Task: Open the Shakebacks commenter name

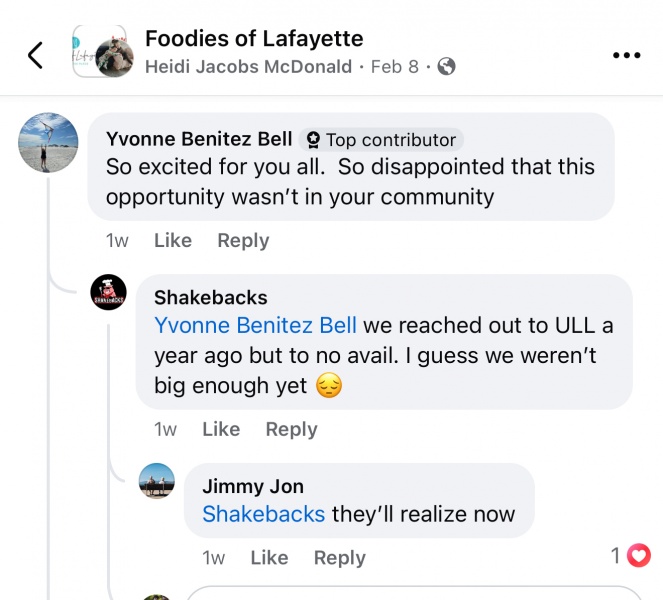Action: coord(211,297)
